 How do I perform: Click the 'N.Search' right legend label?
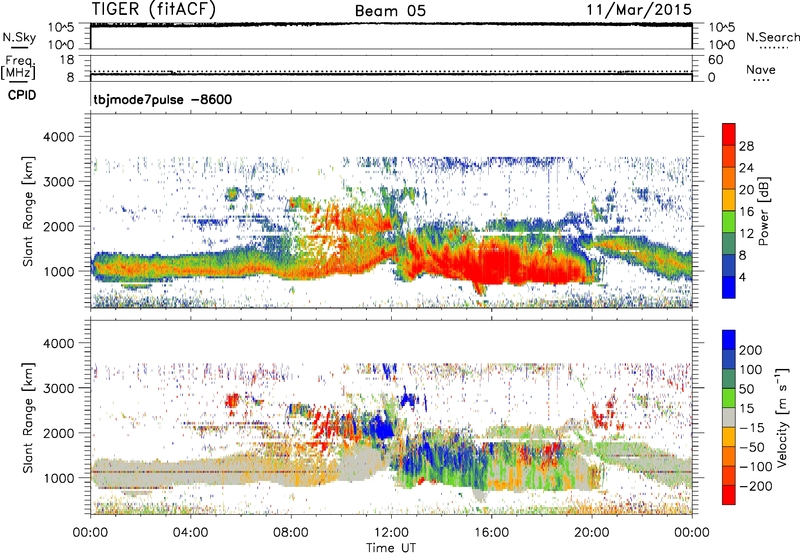pos(772,37)
